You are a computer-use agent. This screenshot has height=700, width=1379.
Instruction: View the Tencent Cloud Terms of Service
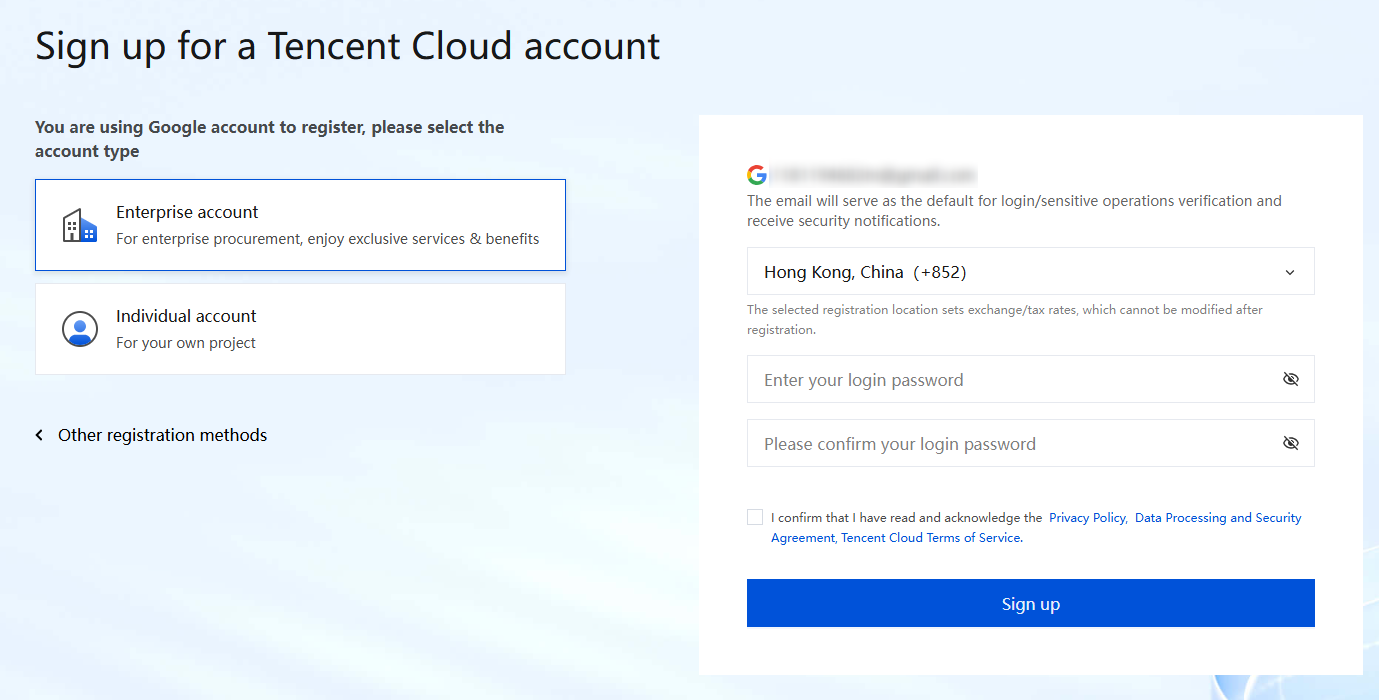coord(930,538)
